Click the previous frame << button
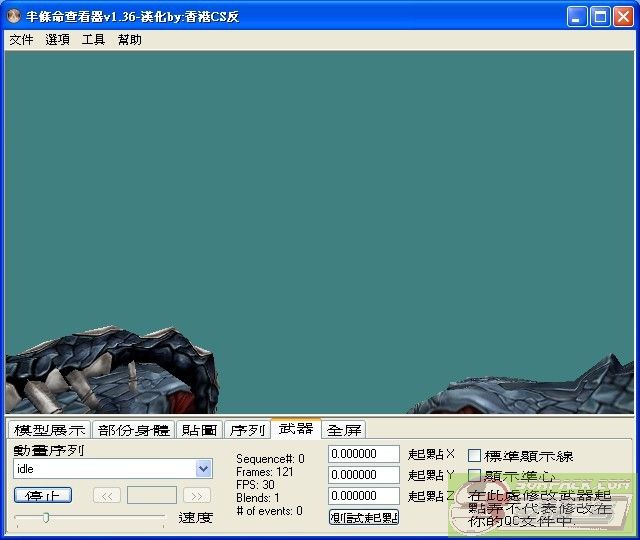Screen dimensions: 640x540 coord(107,495)
